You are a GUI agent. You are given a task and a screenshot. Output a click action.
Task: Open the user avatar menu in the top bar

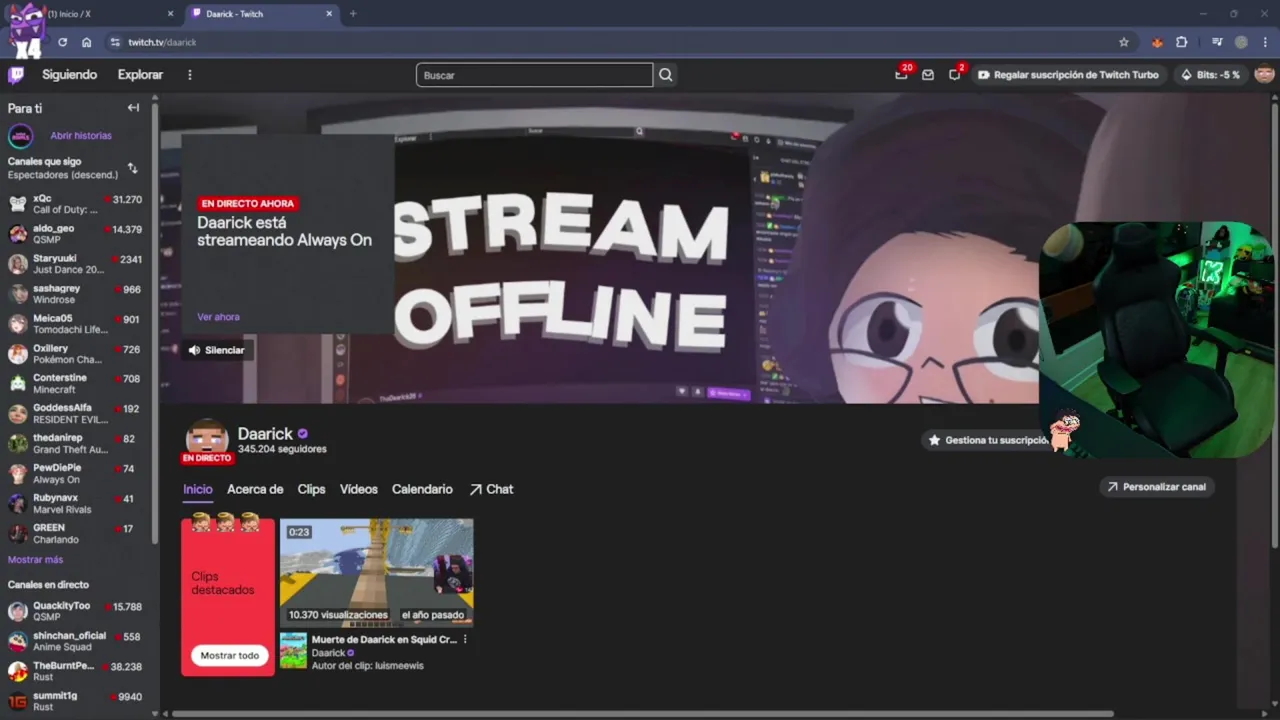(x=1264, y=75)
